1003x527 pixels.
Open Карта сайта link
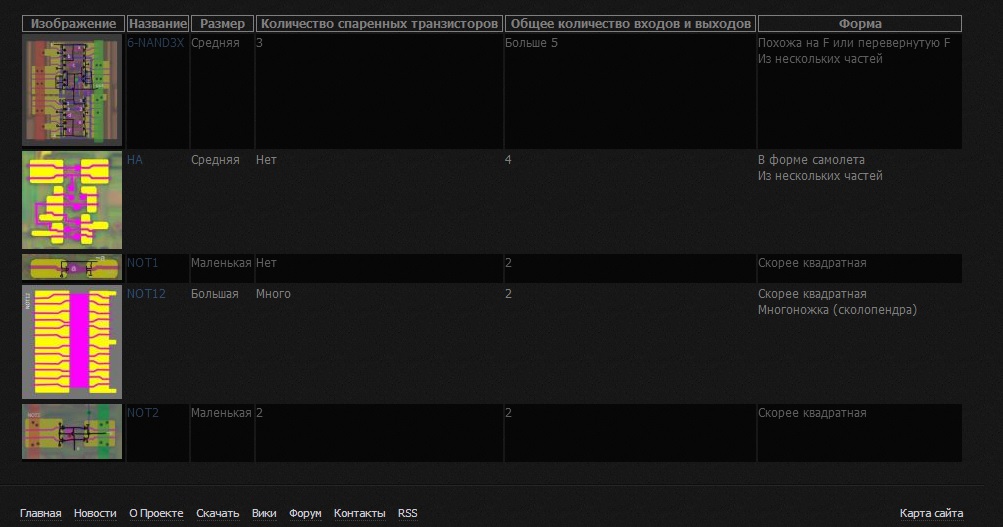tap(931, 513)
